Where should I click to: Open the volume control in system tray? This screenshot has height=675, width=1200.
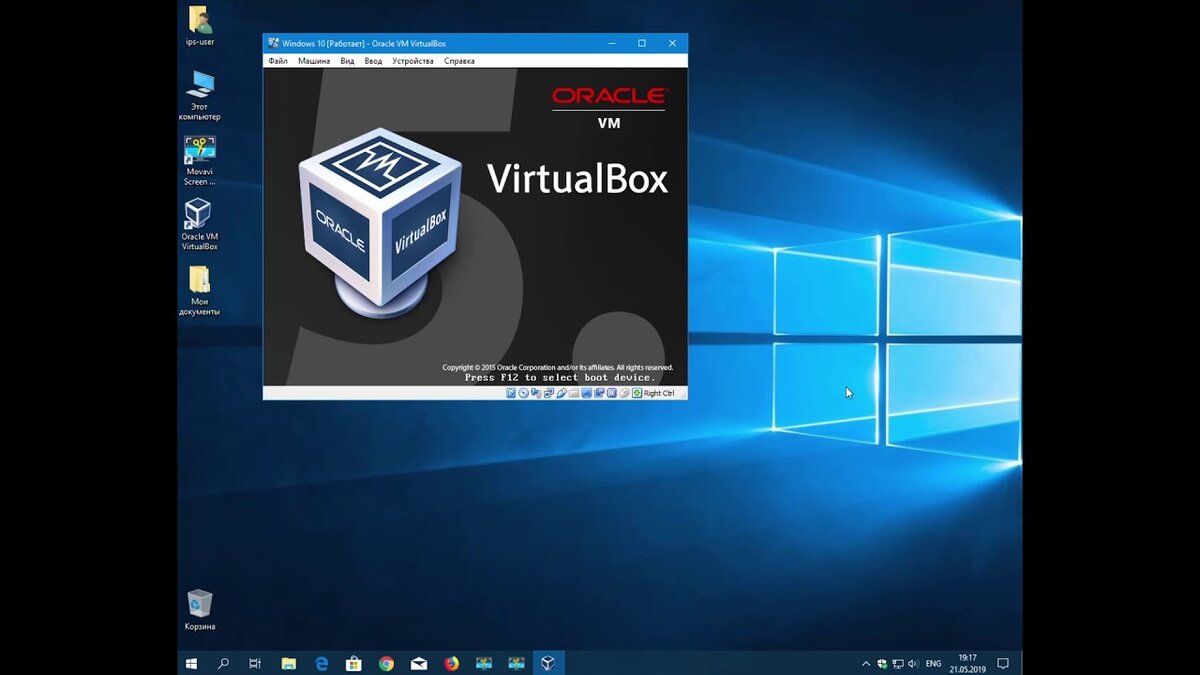(x=913, y=664)
